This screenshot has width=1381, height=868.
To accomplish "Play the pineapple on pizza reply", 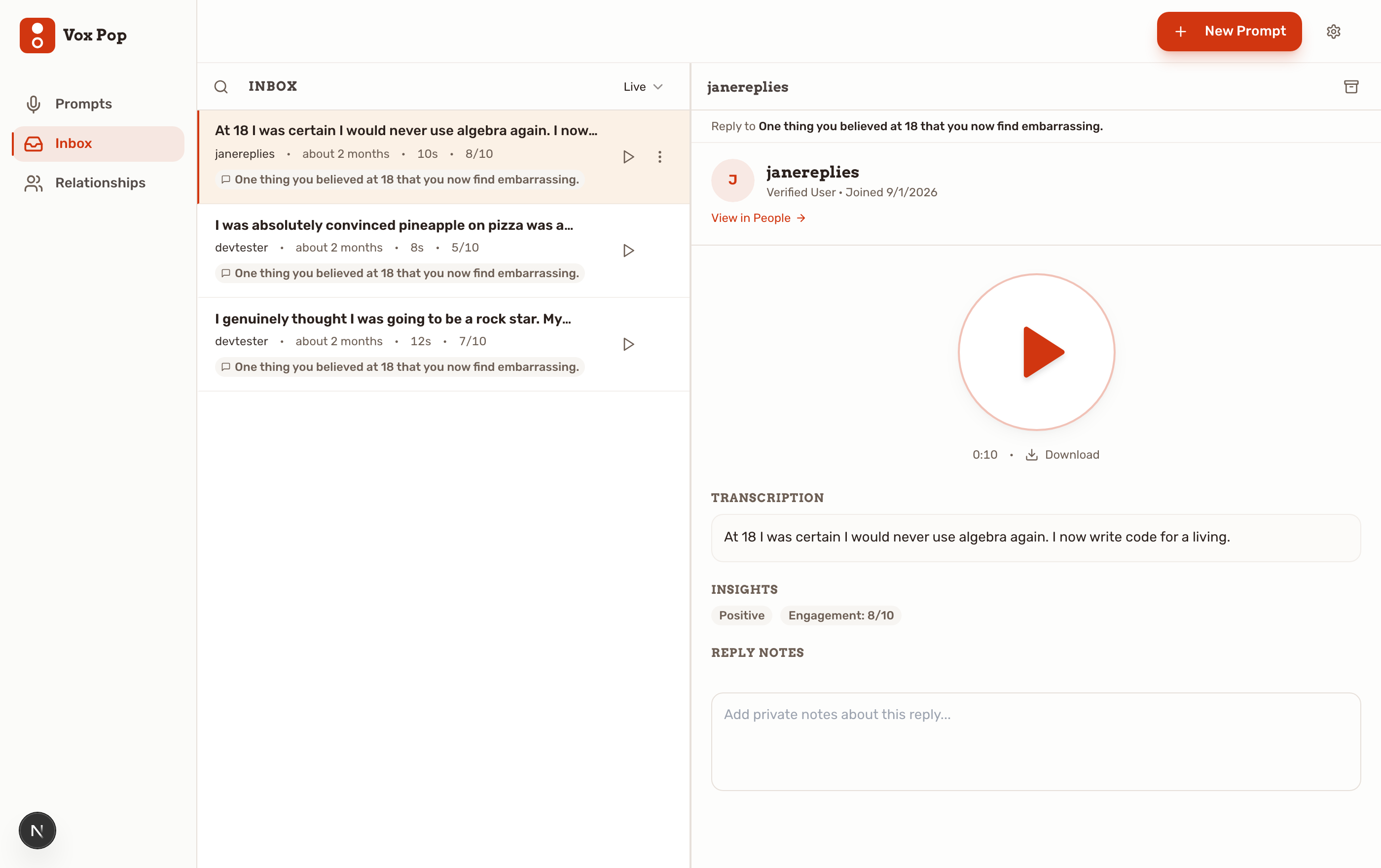I will pos(628,251).
